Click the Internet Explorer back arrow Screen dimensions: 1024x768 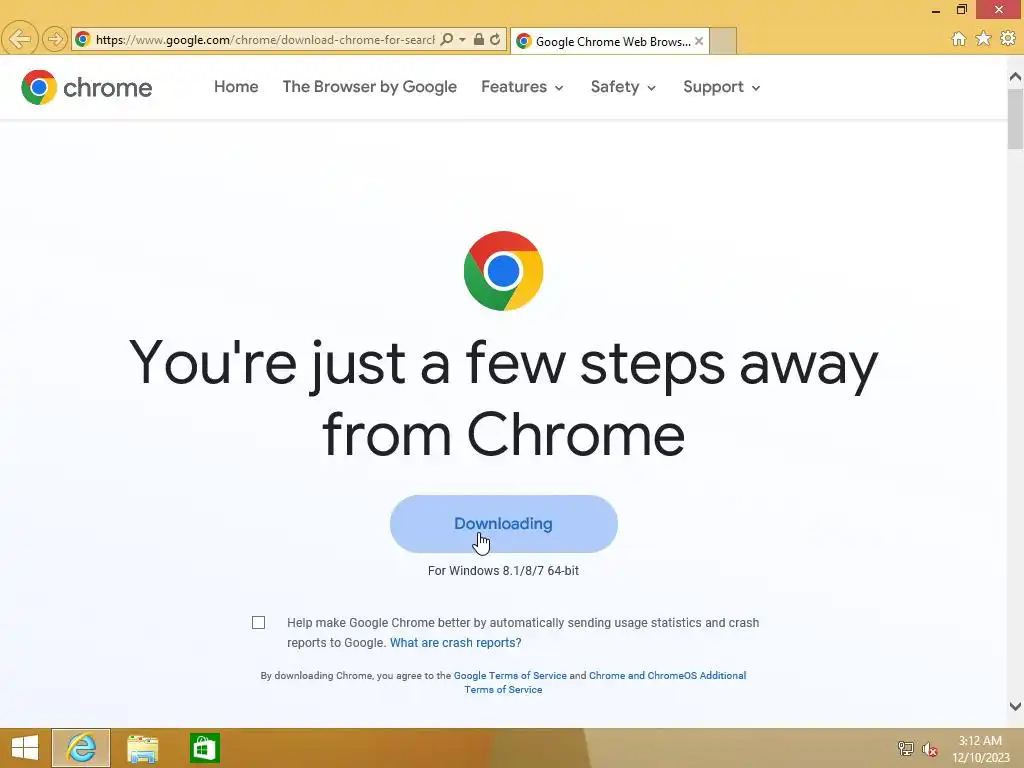[20, 39]
